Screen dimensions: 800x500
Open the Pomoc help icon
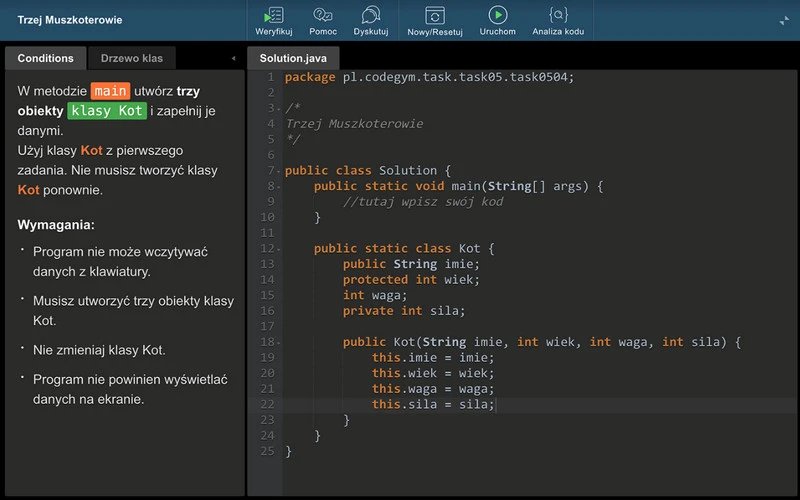point(323,15)
